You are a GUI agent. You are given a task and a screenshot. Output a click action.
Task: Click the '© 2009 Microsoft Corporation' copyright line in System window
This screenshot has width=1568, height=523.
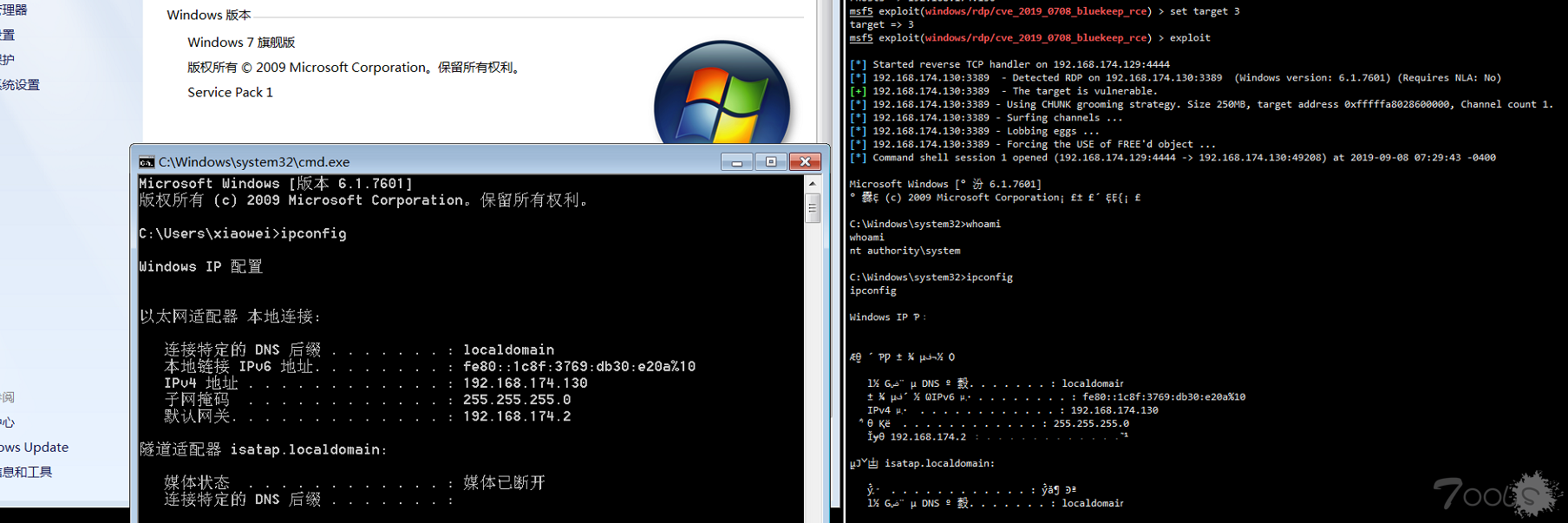point(356,68)
